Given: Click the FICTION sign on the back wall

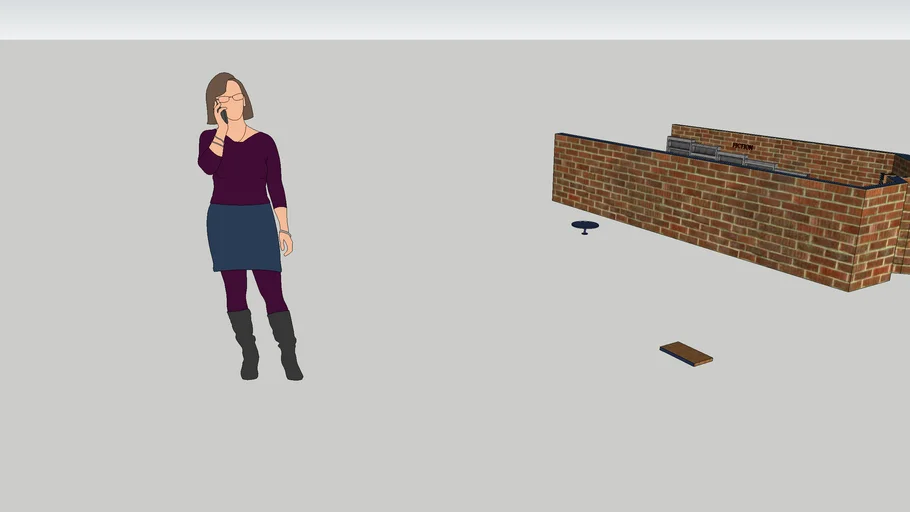Looking at the screenshot, I should [742, 146].
